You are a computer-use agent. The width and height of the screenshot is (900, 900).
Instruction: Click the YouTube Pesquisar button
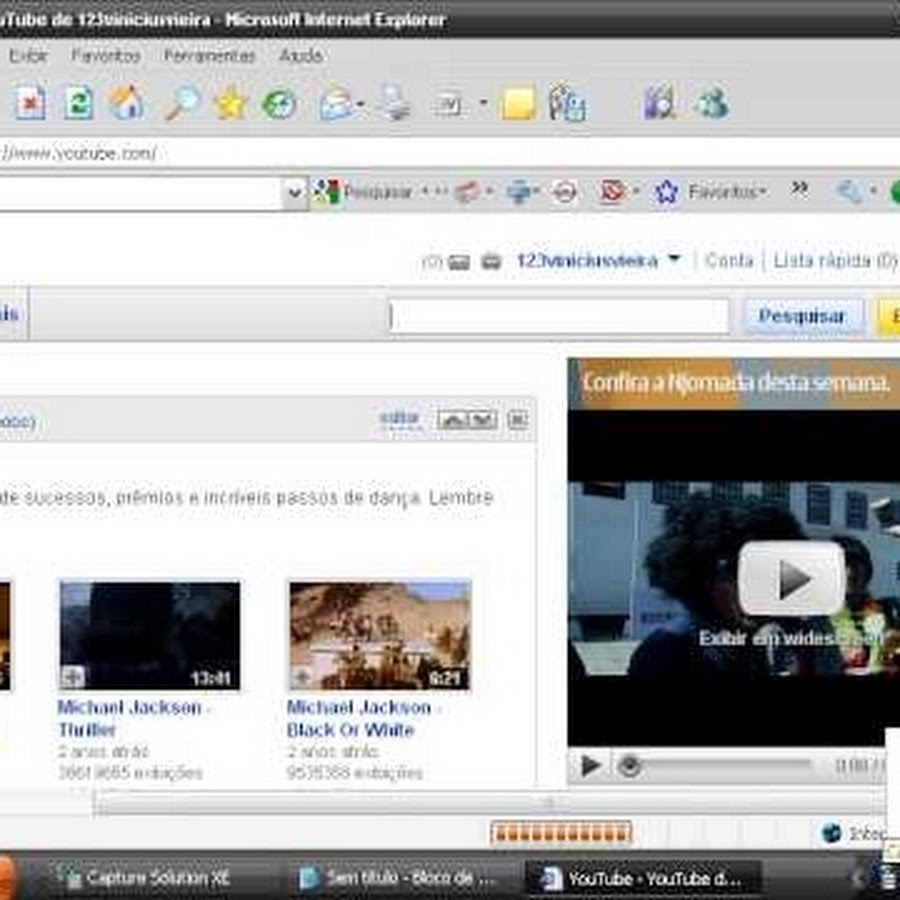click(802, 316)
